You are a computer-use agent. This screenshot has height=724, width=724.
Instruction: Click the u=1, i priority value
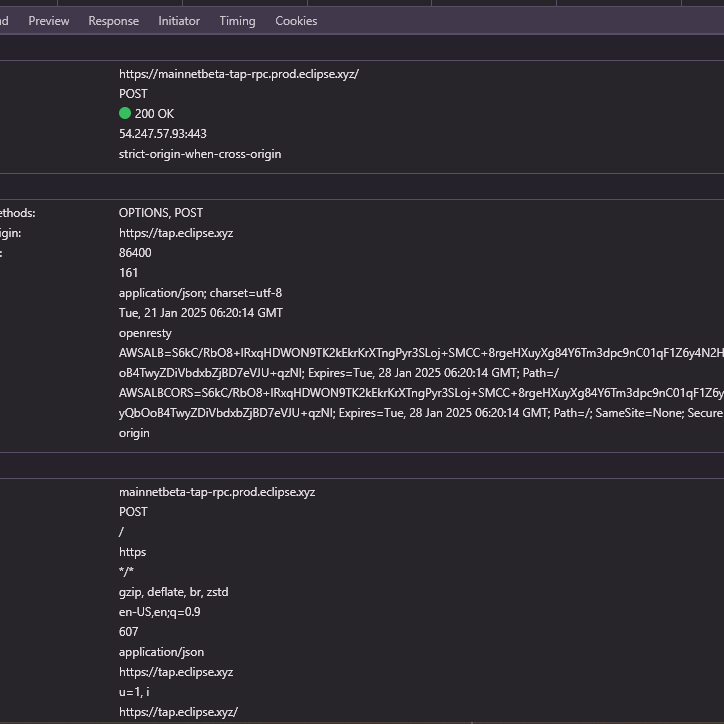pyautogui.click(x=134, y=692)
